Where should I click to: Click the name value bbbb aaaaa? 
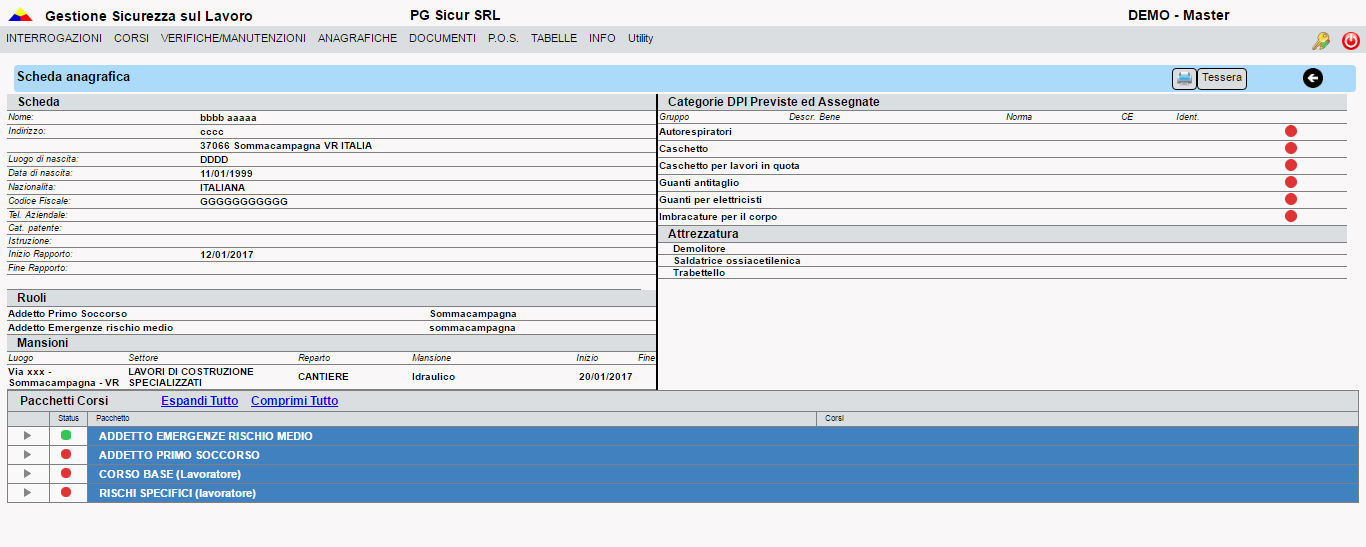(x=228, y=117)
